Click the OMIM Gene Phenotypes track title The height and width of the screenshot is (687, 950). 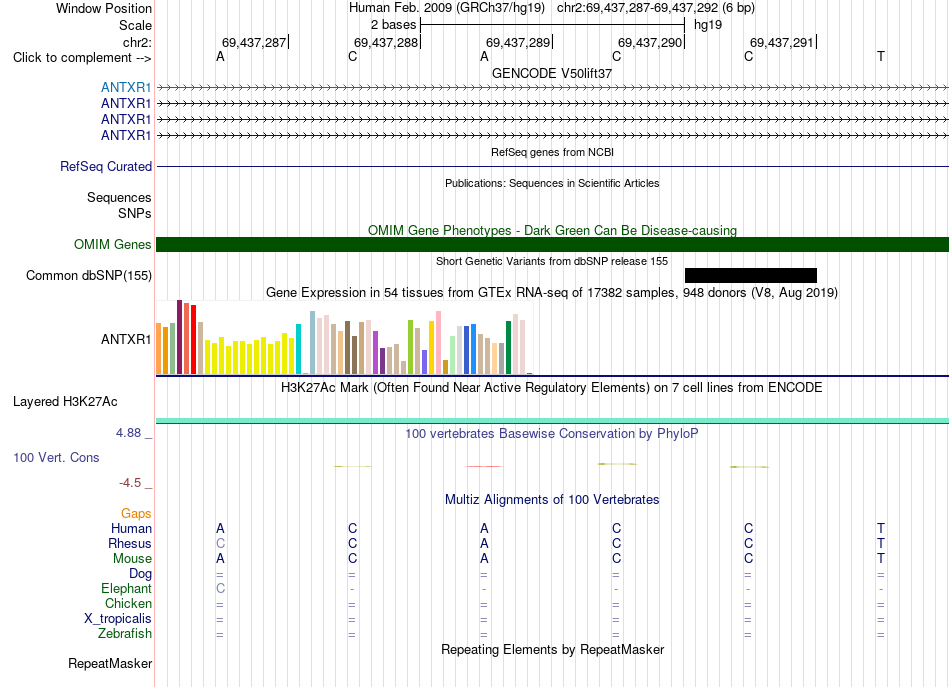coord(552,230)
